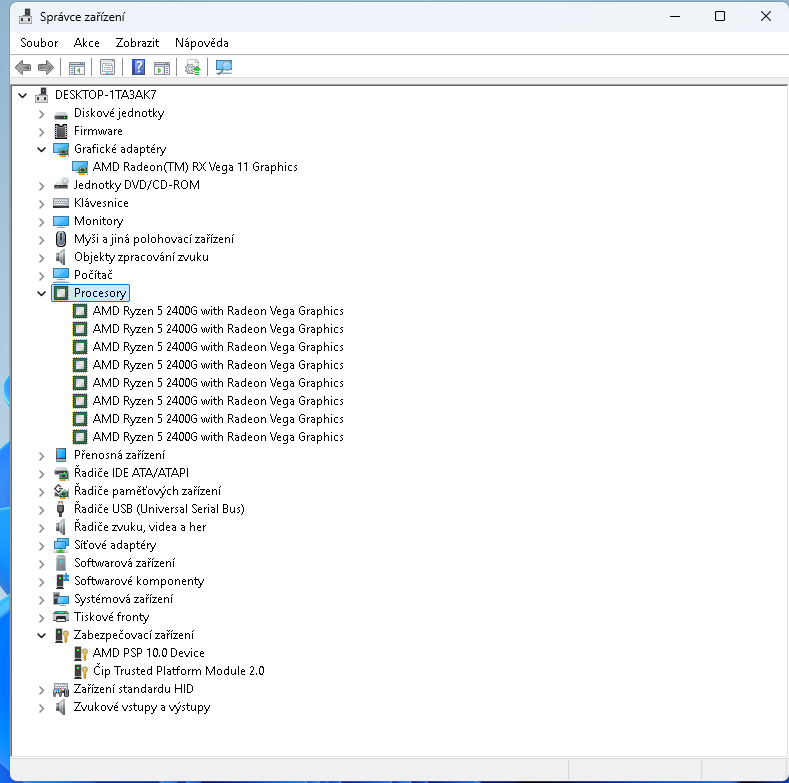This screenshot has height=783, width=789.
Task: Click the Procesory chip icon
Action: (x=61, y=293)
